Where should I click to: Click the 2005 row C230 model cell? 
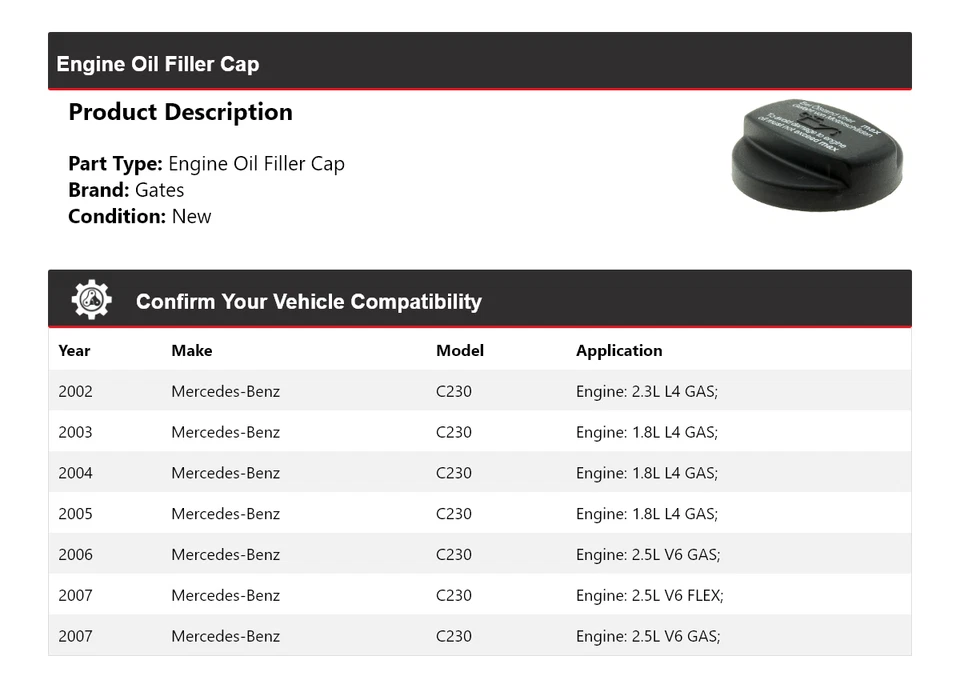(x=454, y=514)
